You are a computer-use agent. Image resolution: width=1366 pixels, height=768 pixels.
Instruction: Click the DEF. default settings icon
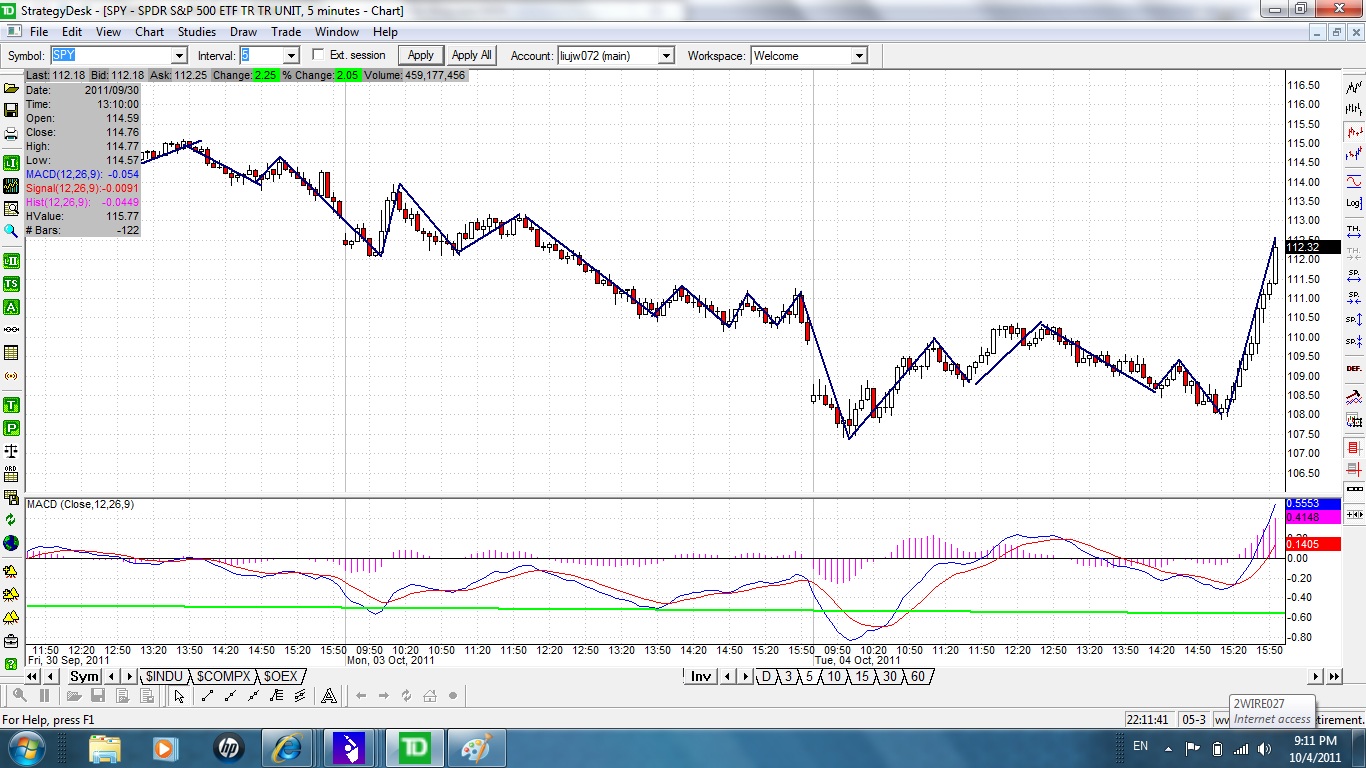[1354, 368]
